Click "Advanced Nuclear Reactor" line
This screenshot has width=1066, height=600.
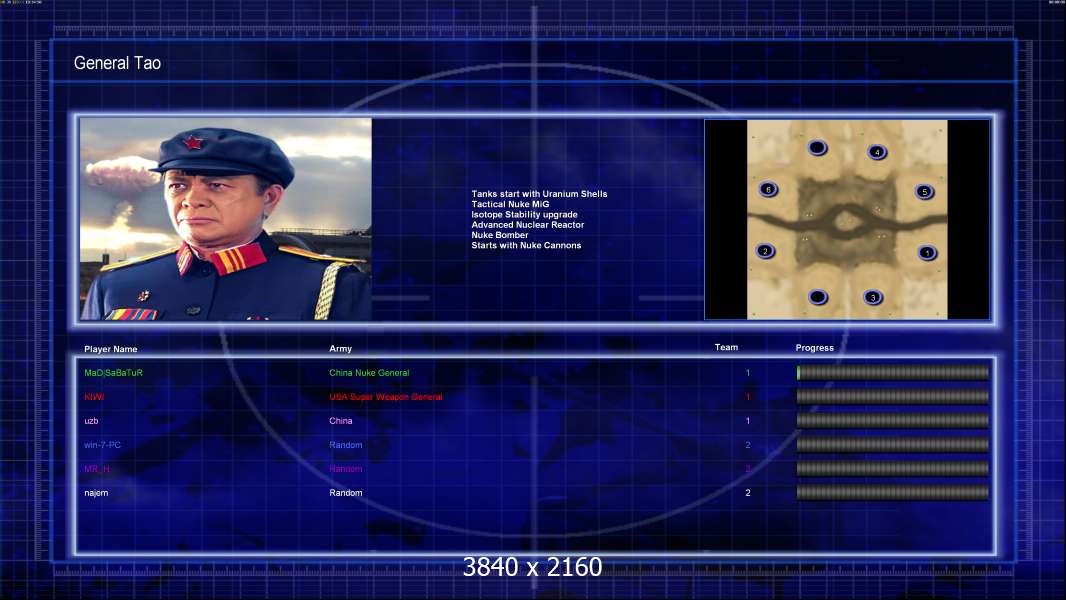[x=528, y=225]
